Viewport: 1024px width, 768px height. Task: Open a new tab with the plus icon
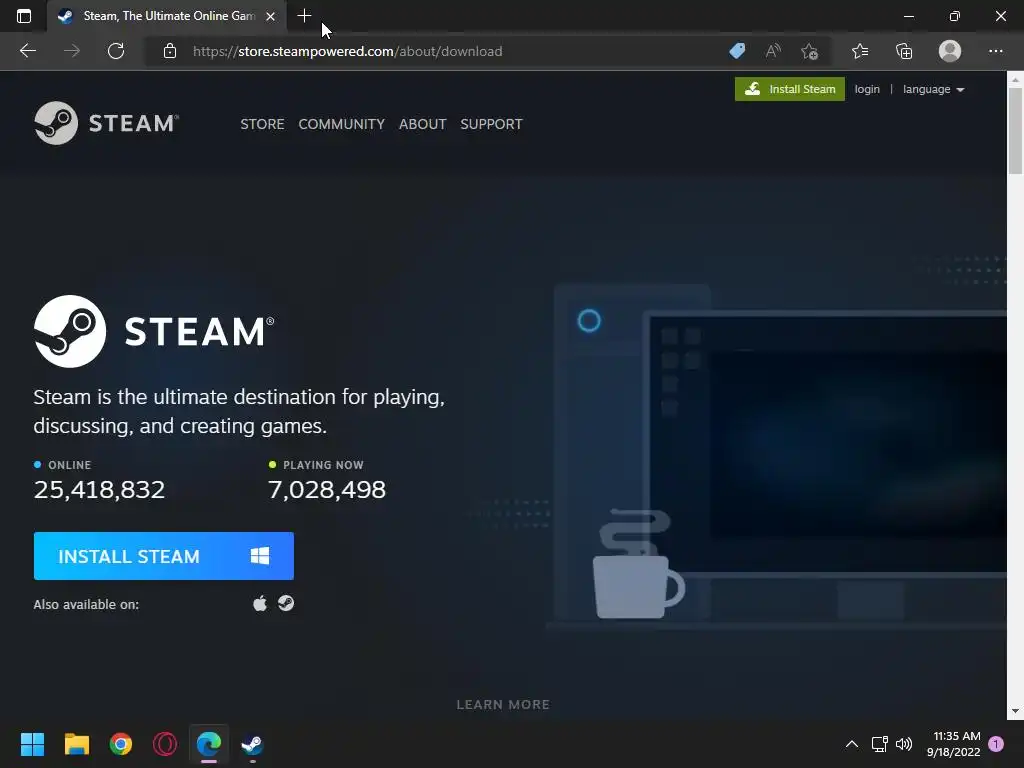(304, 16)
